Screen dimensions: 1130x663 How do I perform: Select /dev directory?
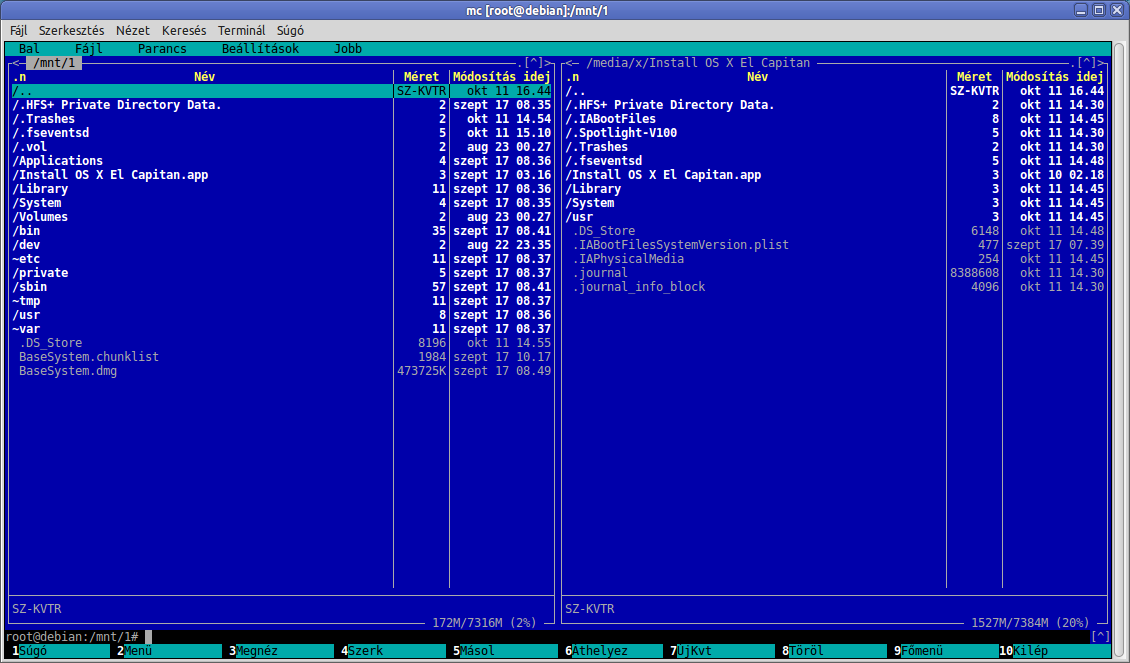point(281,245)
